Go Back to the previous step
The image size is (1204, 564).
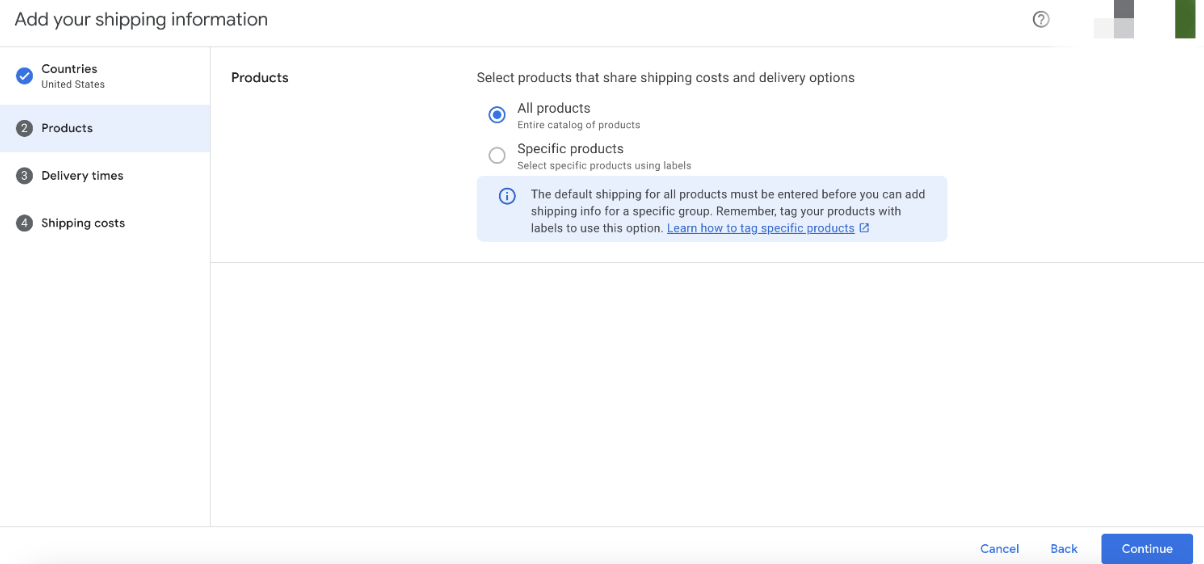[x=1064, y=549]
